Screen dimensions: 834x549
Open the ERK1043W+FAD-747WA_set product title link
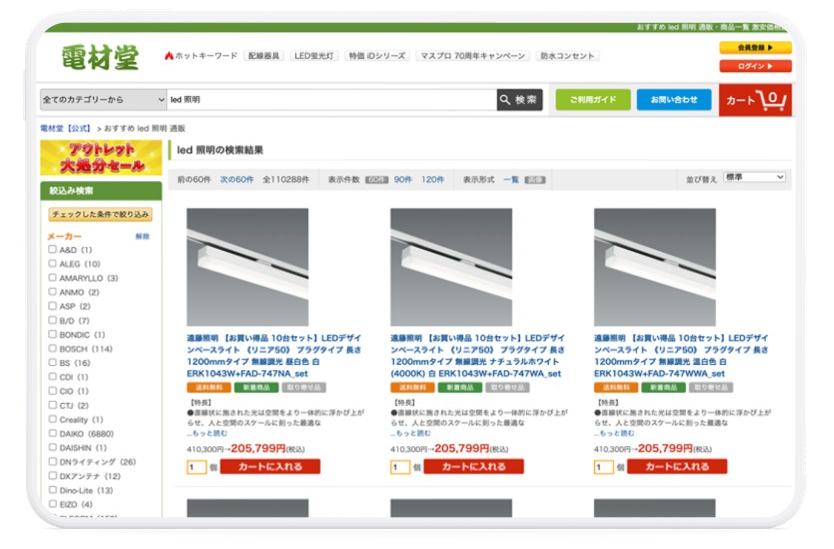[478, 355]
